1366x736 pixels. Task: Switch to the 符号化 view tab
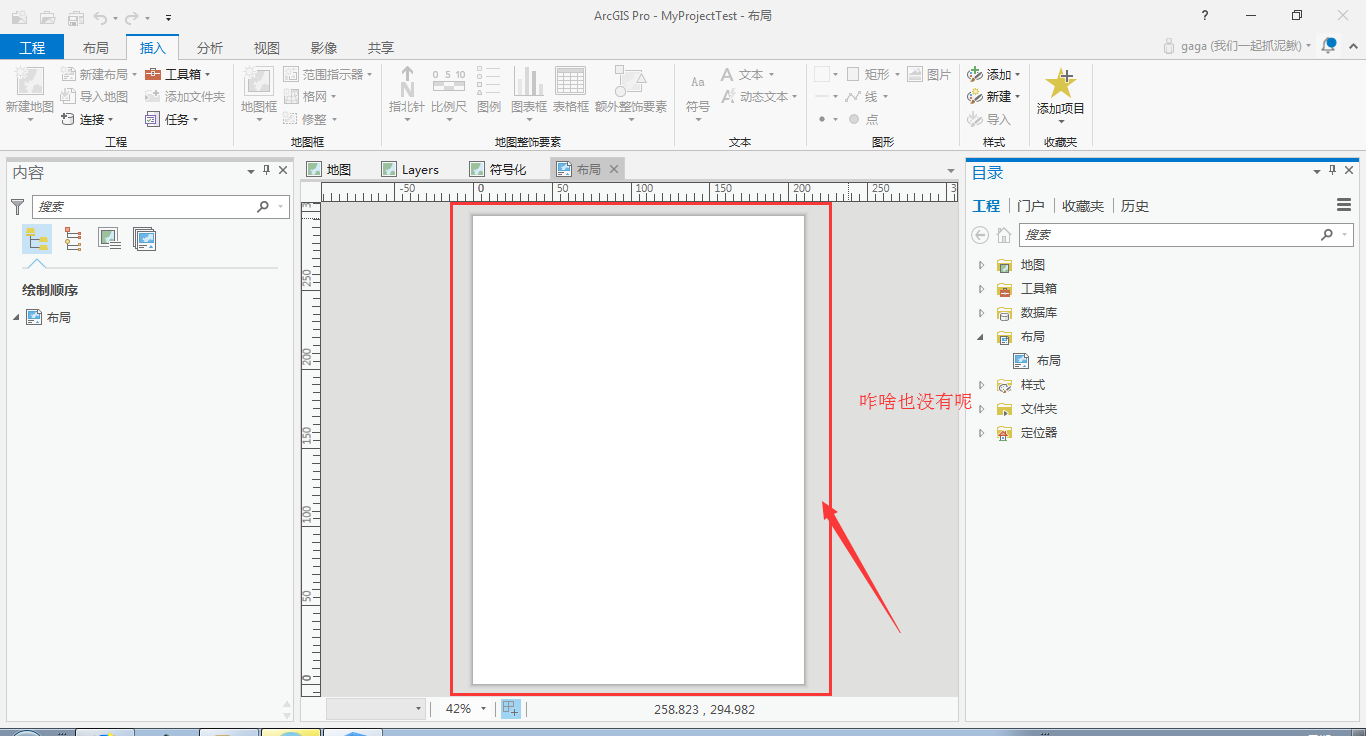tap(498, 169)
